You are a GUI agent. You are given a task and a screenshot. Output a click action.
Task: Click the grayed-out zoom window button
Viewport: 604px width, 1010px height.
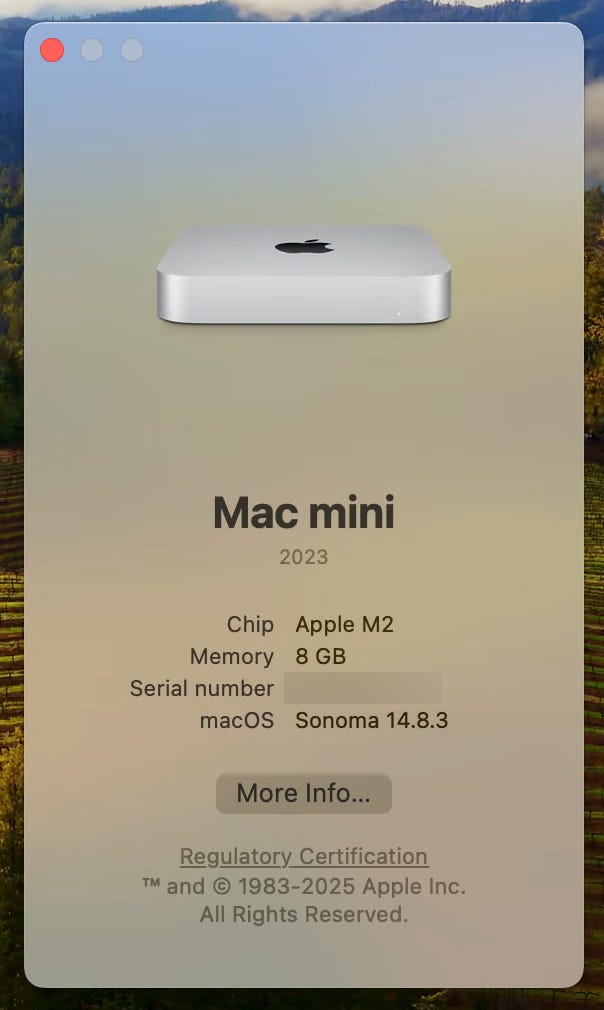(131, 50)
